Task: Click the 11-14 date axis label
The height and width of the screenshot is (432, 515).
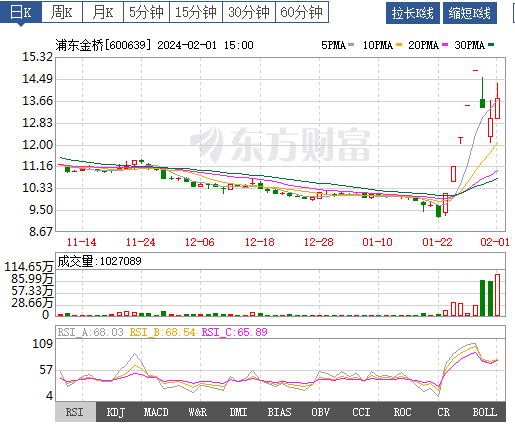Action: (x=82, y=242)
